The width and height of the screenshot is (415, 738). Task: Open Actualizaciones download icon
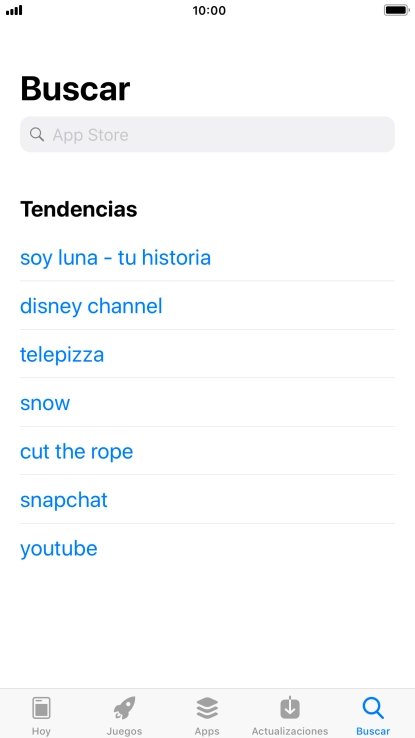click(x=290, y=707)
